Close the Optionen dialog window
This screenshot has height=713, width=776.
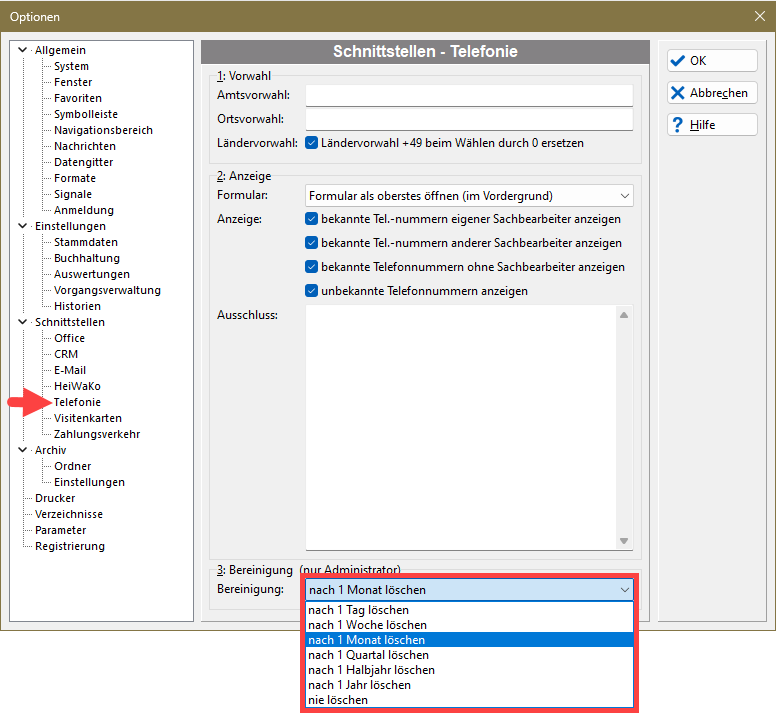760,16
